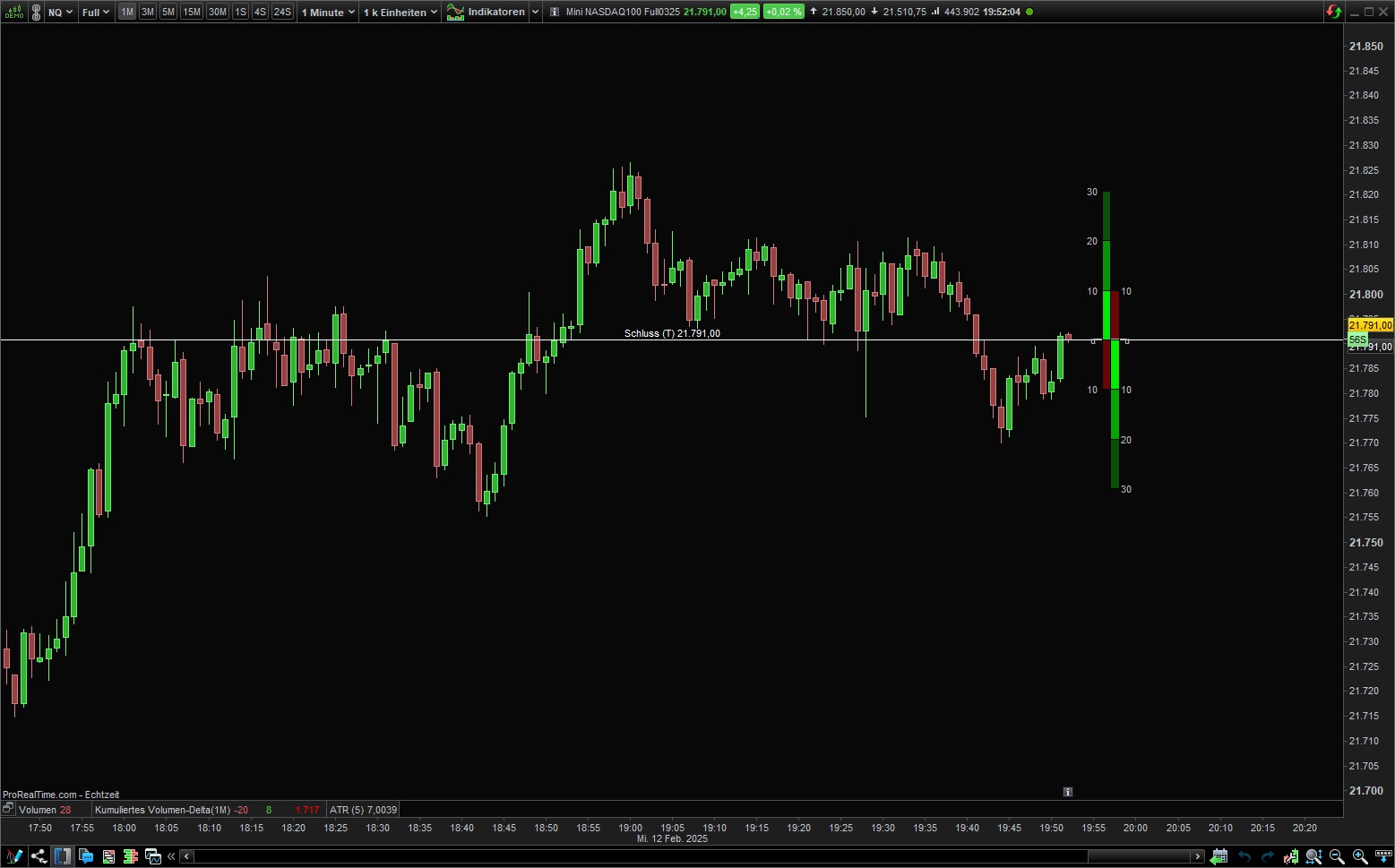Expand the NQ symbol dropdown
Screen dimensions: 1395x868
(61, 12)
